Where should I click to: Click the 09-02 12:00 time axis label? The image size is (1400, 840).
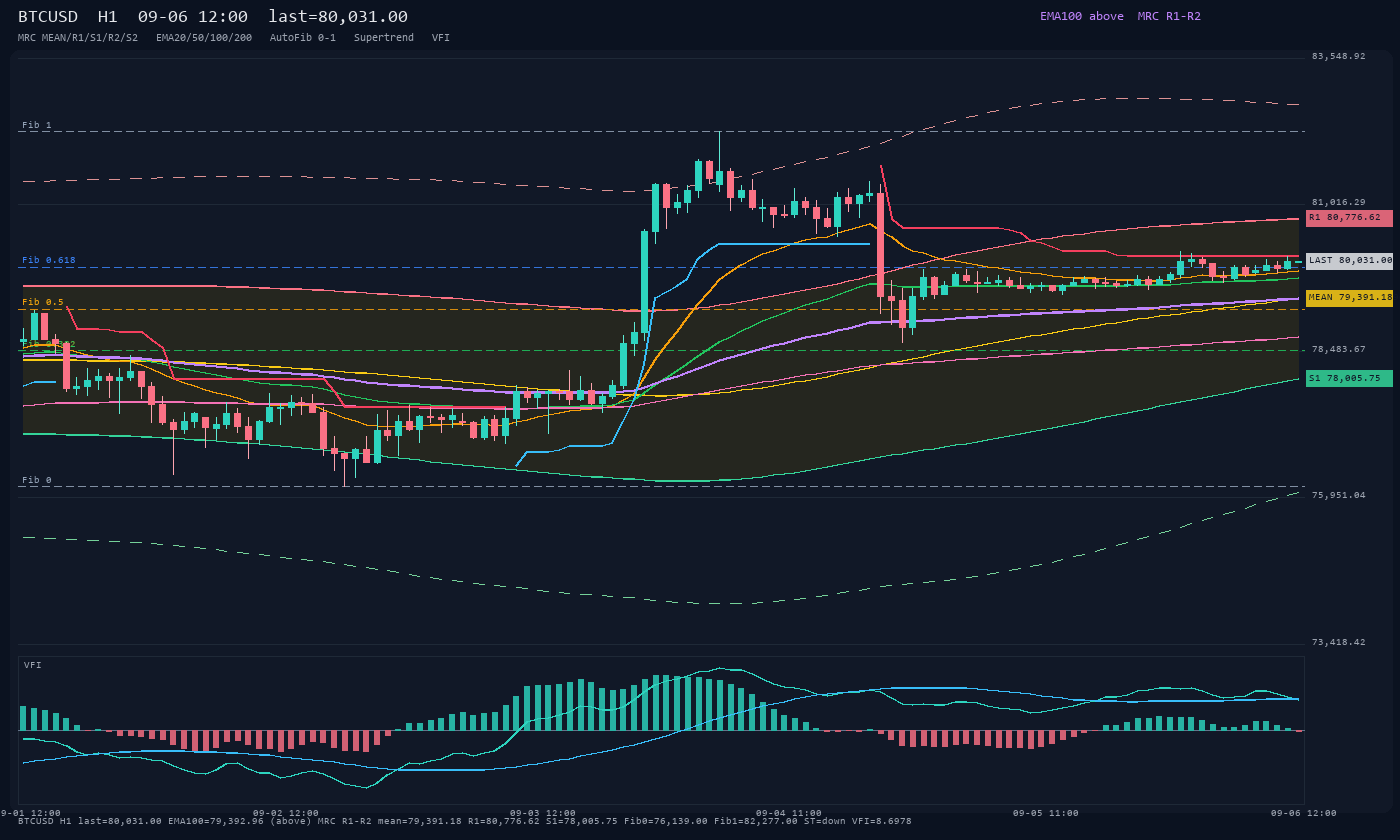click(286, 813)
